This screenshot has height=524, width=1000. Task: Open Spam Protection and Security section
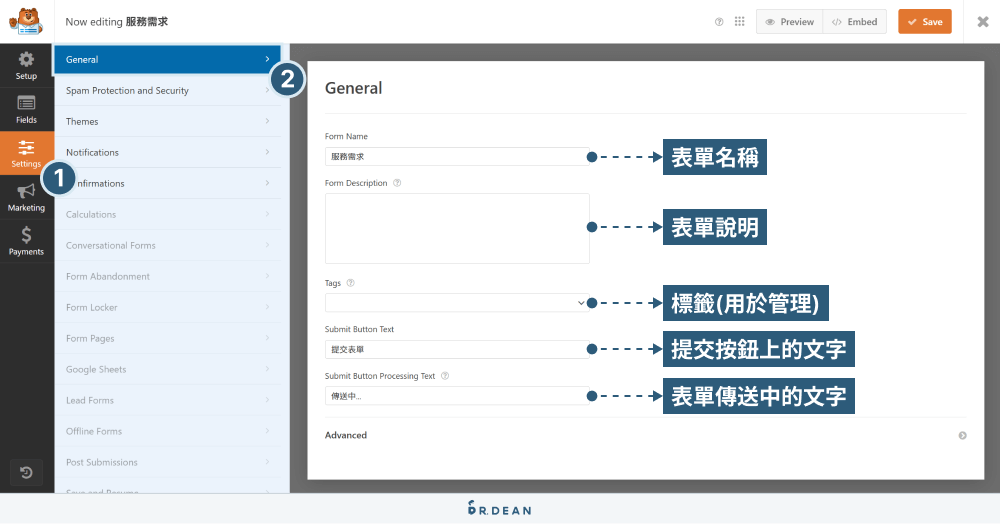point(168,91)
